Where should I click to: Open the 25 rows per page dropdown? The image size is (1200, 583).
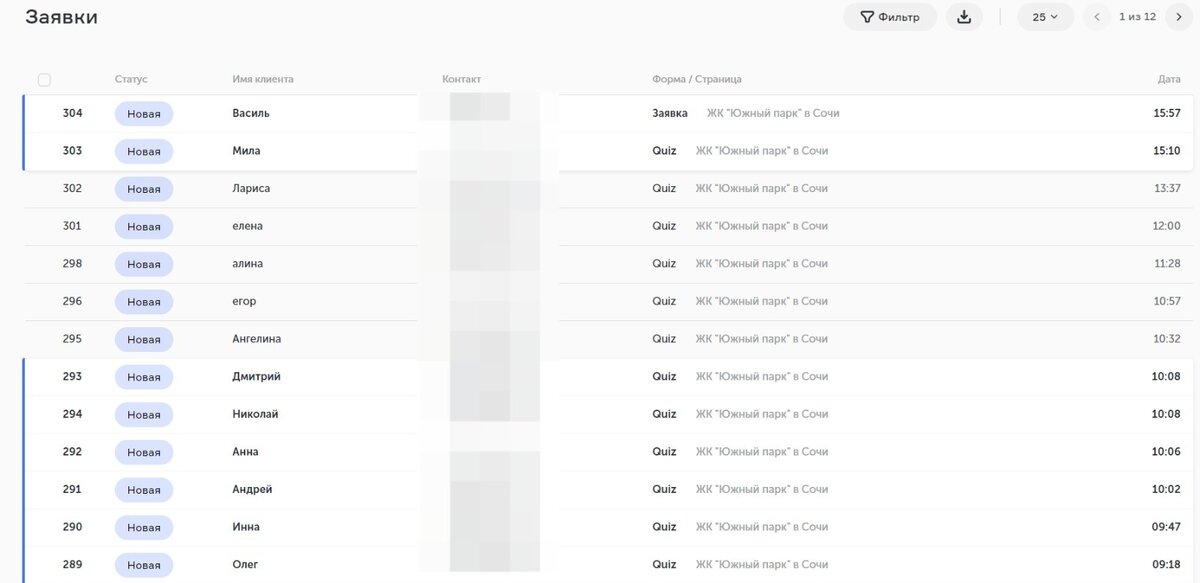[1045, 17]
